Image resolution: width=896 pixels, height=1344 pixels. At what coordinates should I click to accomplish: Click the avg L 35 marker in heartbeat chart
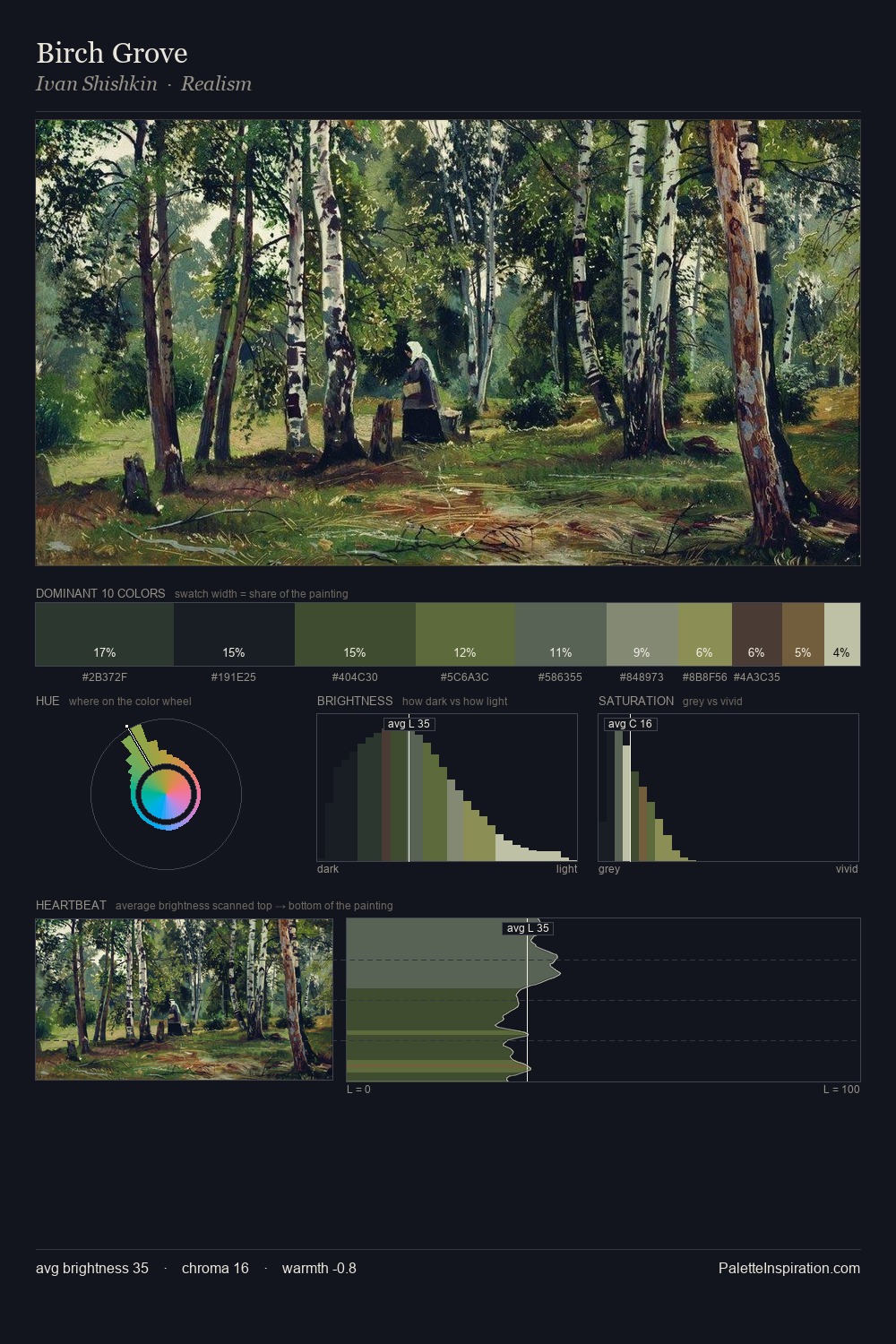tap(528, 928)
